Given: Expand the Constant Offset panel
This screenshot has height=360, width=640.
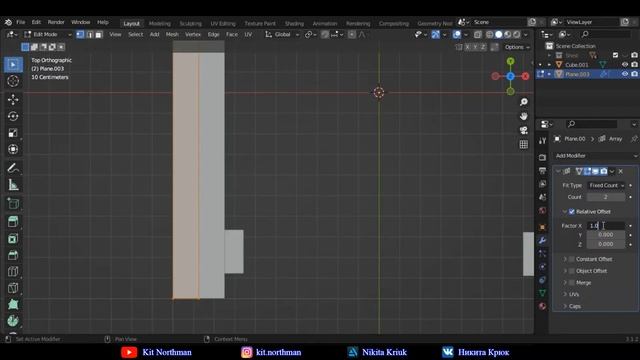Looking at the screenshot, I should (x=565, y=259).
